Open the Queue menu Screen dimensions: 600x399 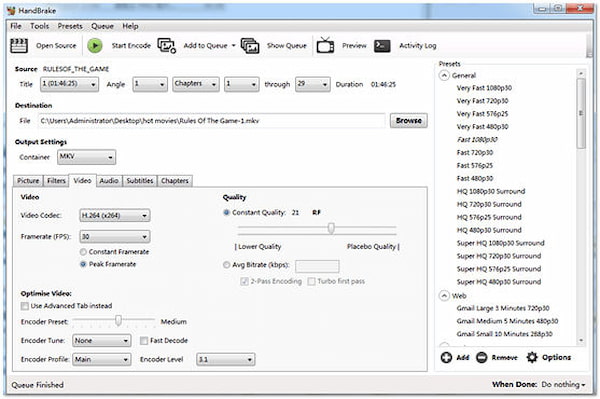pyautogui.click(x=102, y=26)
